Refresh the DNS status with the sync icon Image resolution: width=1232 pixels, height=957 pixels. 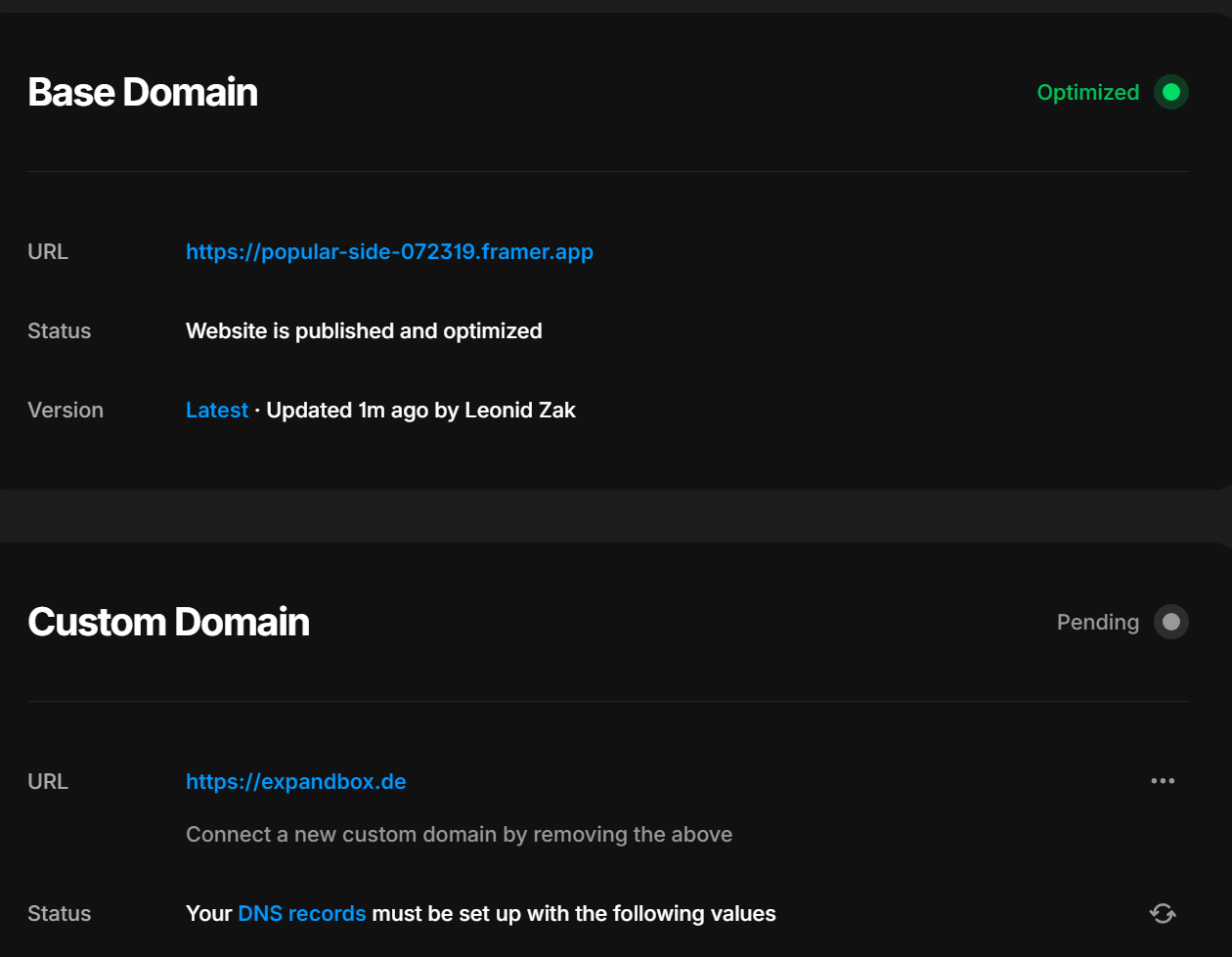(x=1163, y=913)
